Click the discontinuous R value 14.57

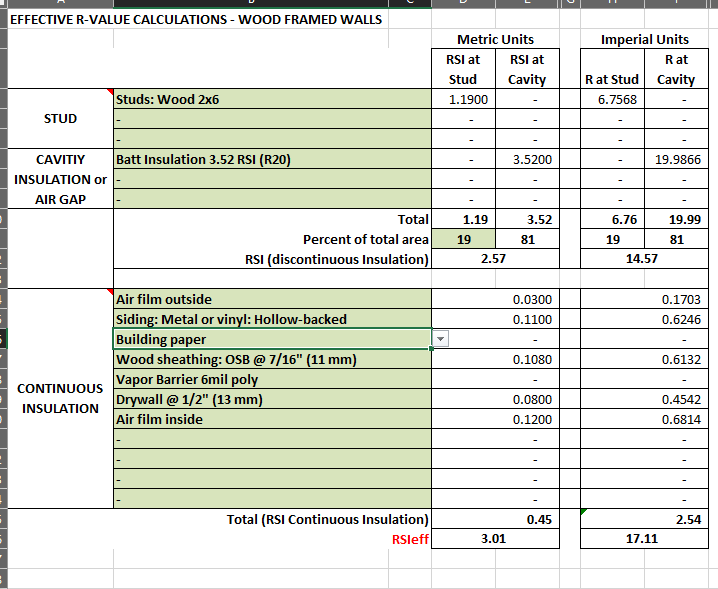tap(644, 259)
